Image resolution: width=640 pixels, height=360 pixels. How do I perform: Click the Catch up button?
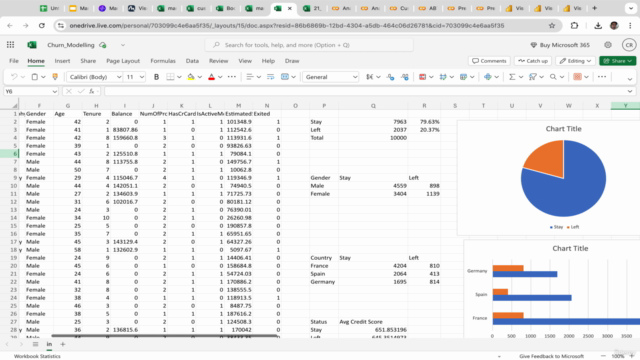tap(533, 61)
